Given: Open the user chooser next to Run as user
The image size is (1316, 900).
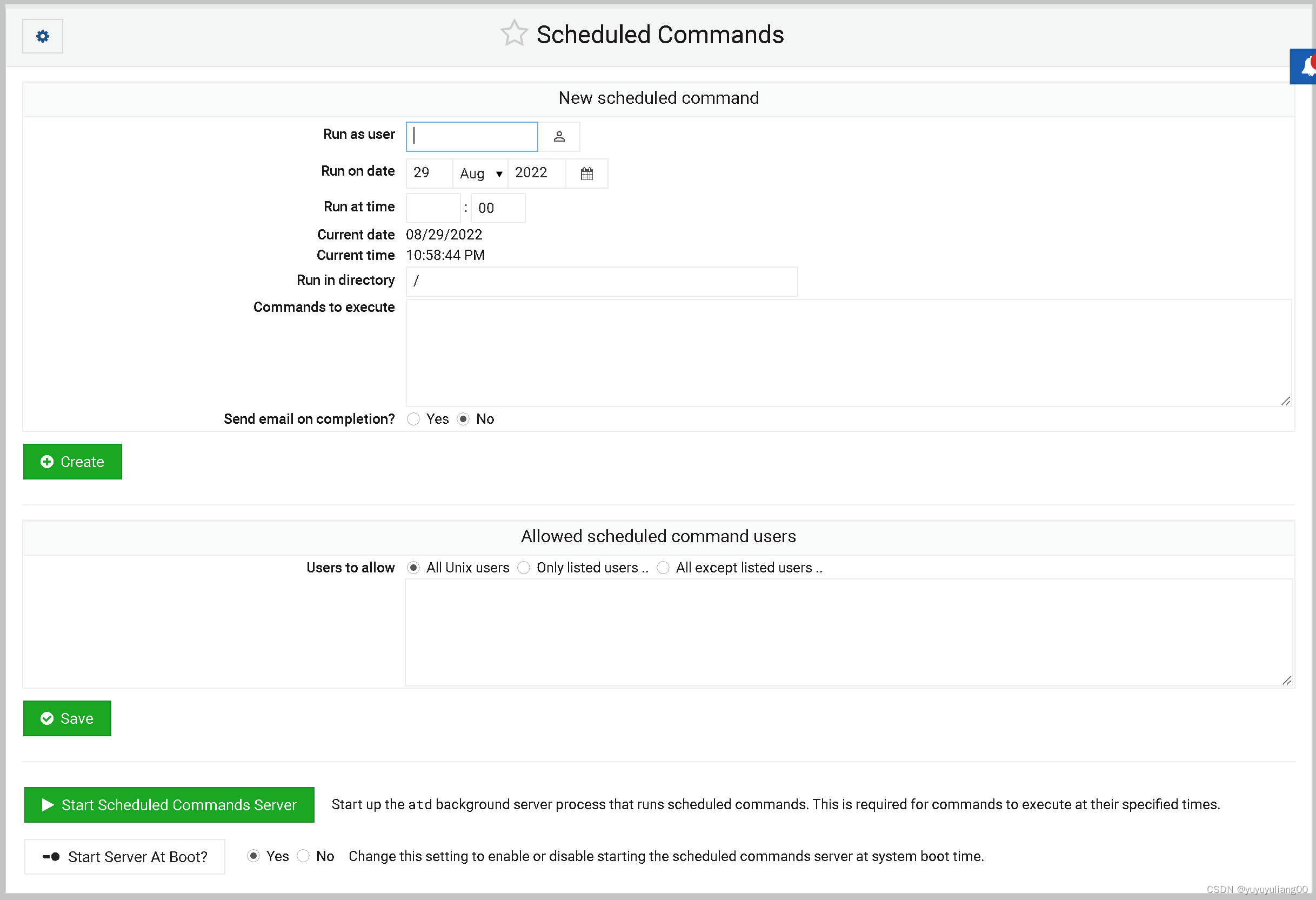Looking at the screenshot, I should (559, 137).
